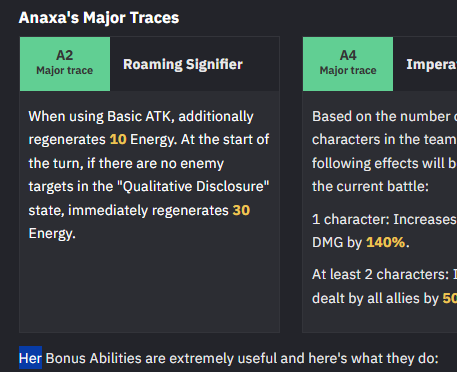Click the dealt by all allies text
The image size is (457, 372).
[x=375, y=298]
